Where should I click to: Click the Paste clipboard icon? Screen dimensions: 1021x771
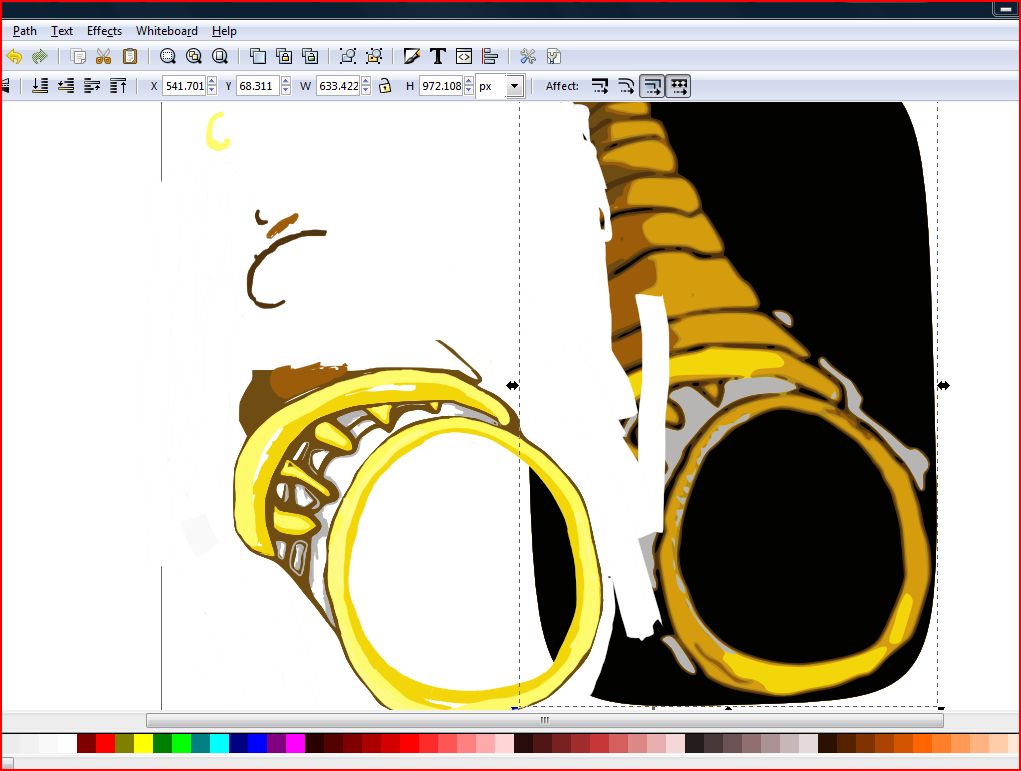point(129,57)
